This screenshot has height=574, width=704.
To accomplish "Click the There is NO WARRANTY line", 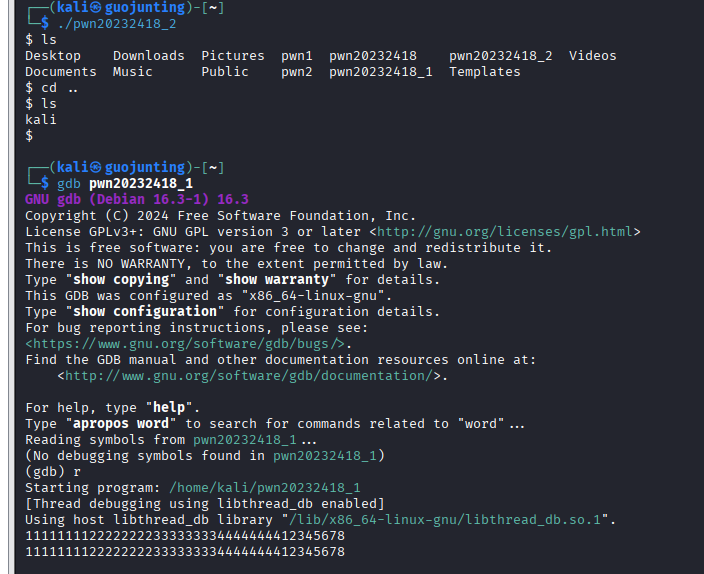I will (237, 264).
